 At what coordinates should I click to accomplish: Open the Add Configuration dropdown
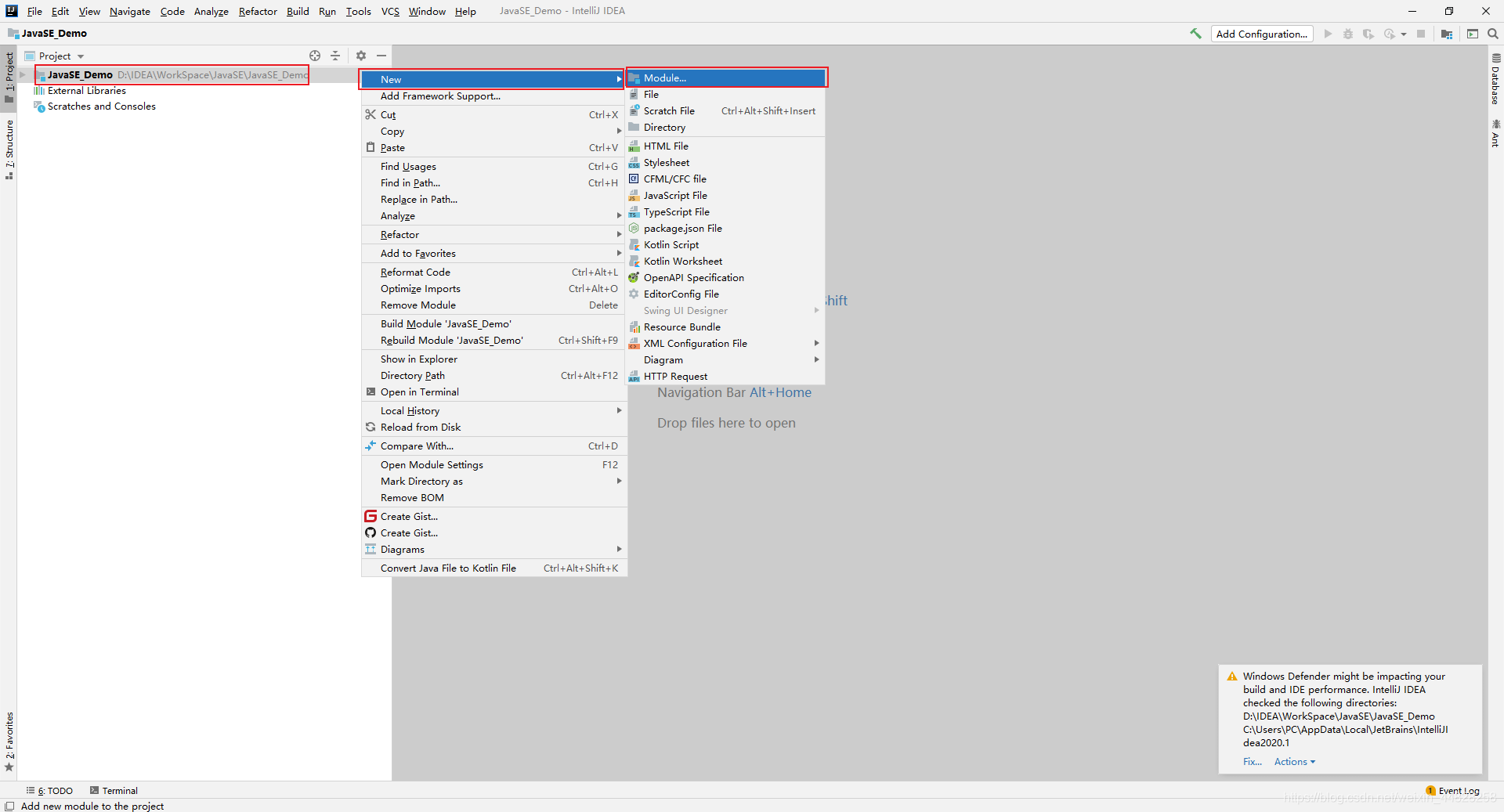pos(1262,34)
